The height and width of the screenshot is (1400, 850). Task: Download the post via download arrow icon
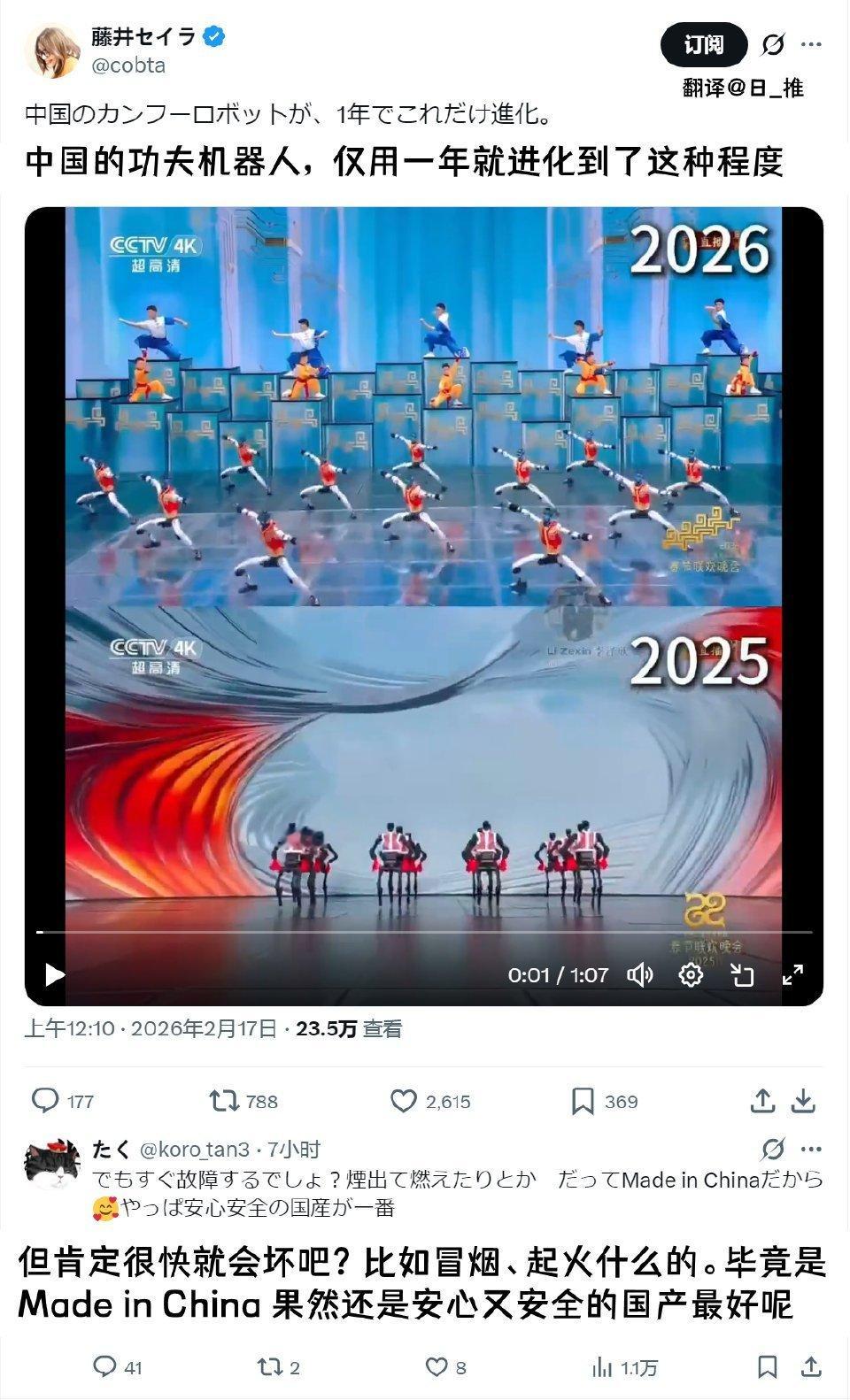coord(803,1101)
